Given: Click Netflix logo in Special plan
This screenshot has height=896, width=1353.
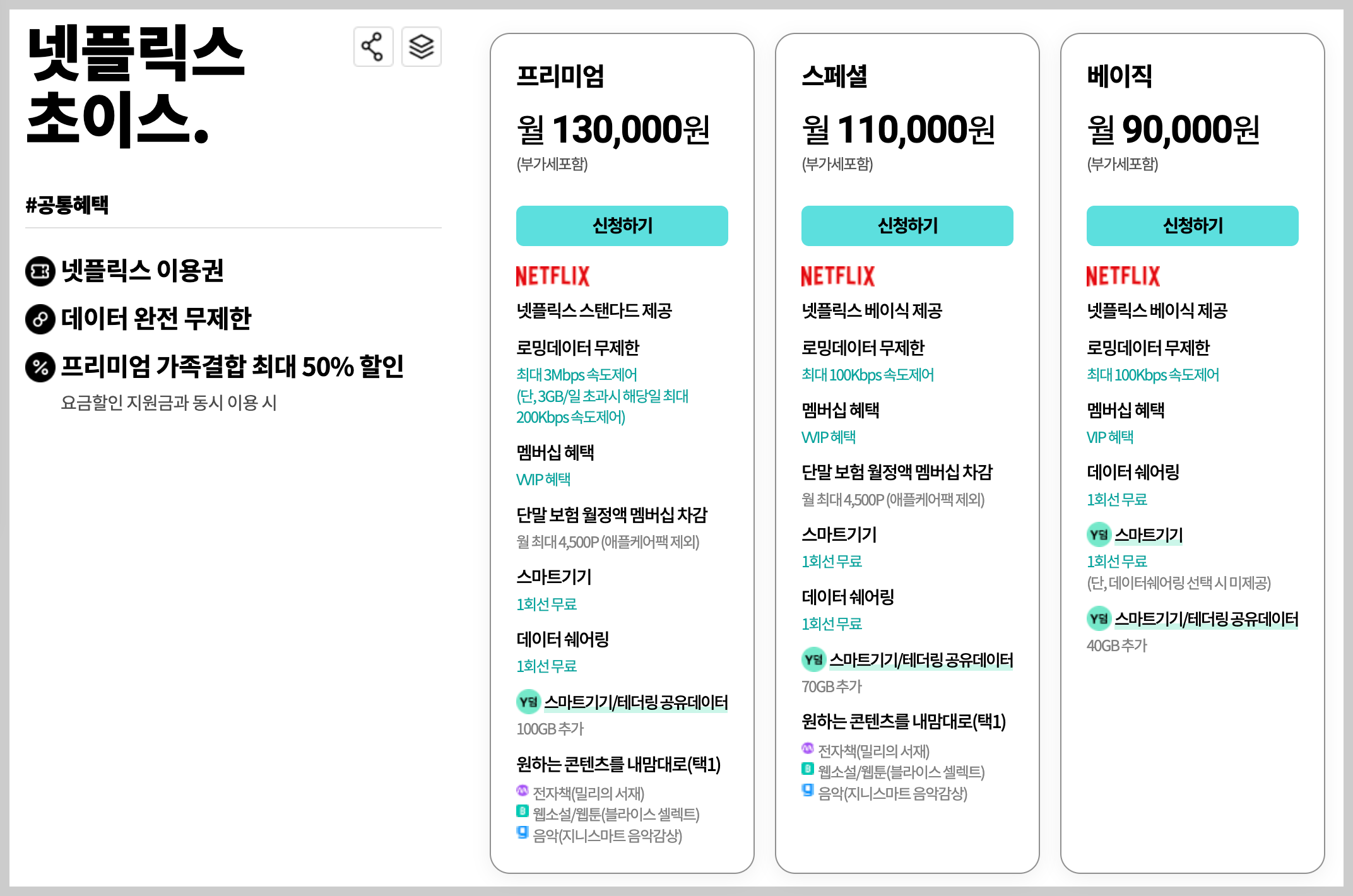Looking at the screenshot, I should (x=837, y=276).
